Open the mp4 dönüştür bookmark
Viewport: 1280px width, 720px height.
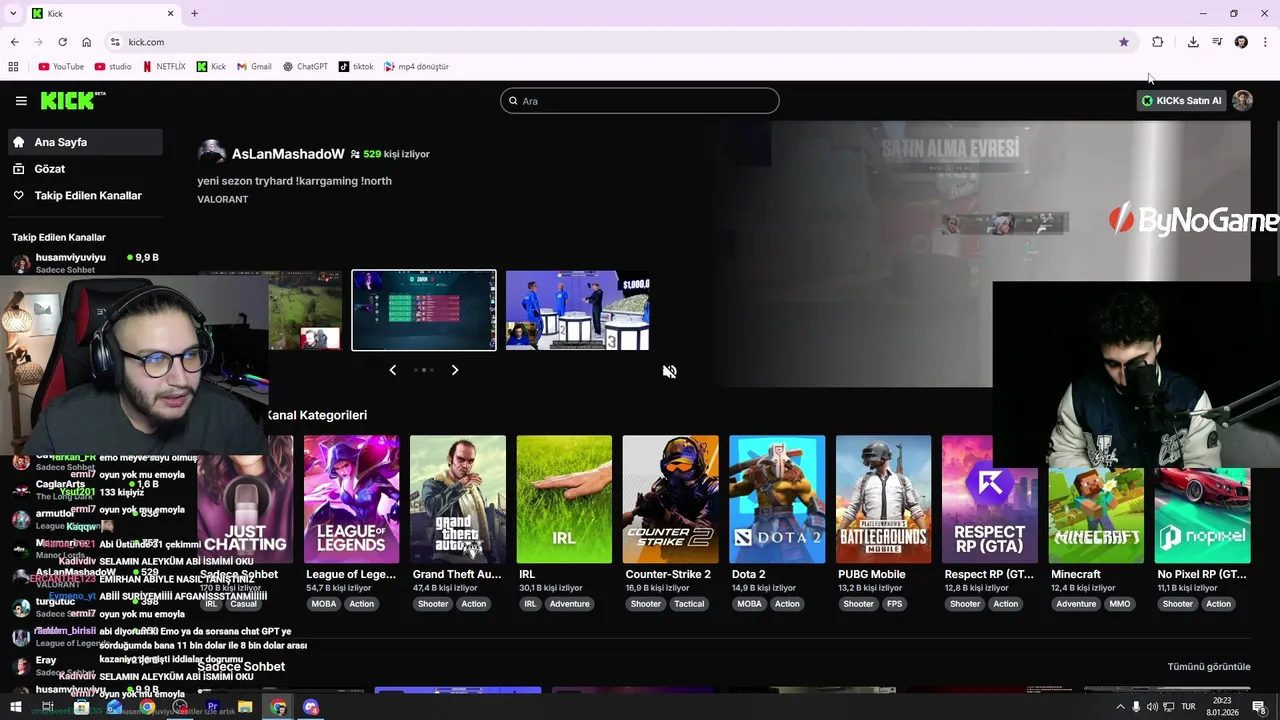coord(416,67)
